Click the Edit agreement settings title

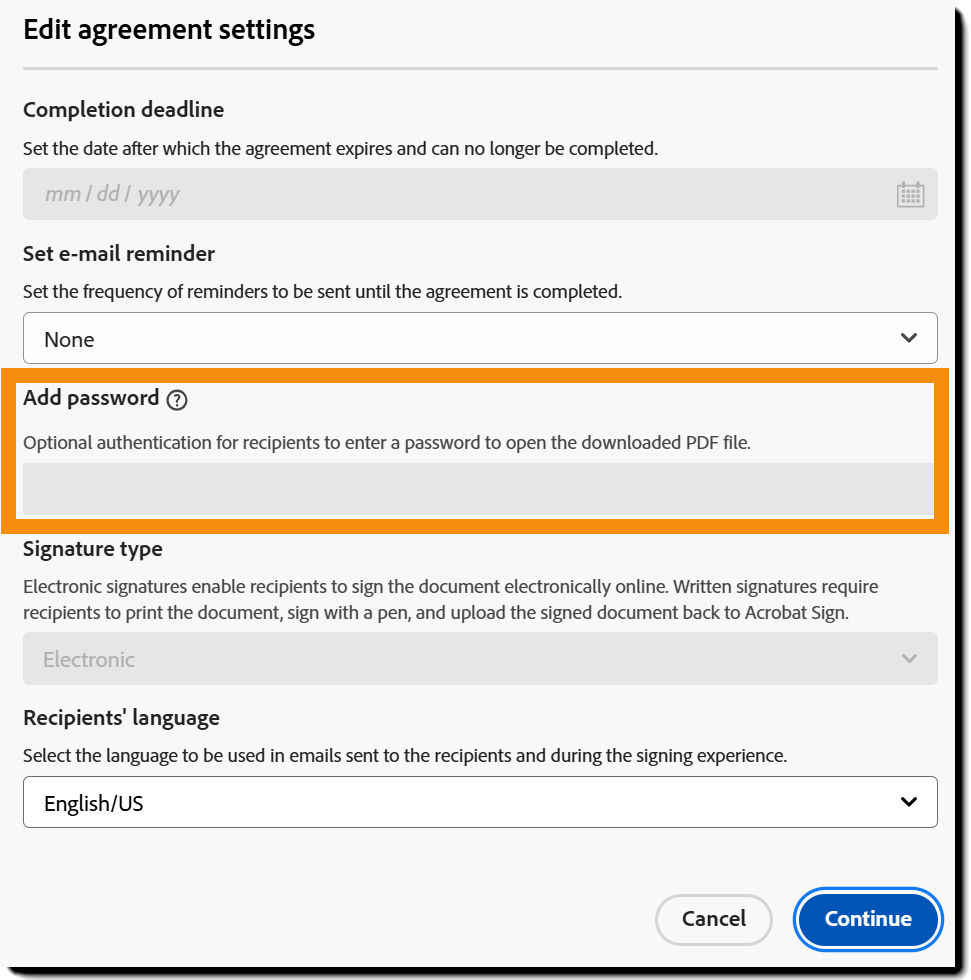click(169, 30)
